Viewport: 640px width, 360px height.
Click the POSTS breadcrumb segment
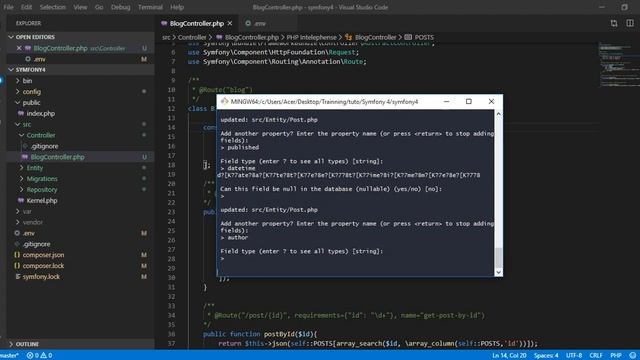[424, 37]
